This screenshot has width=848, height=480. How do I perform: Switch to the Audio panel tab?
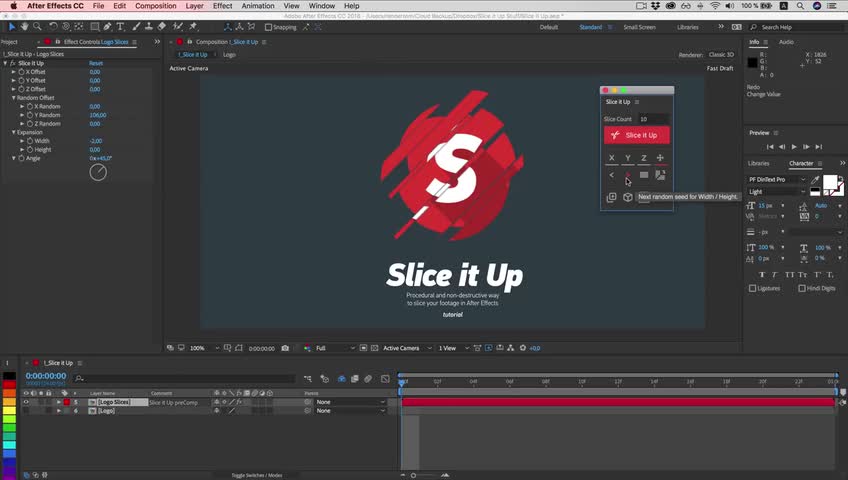click(786, 42)
